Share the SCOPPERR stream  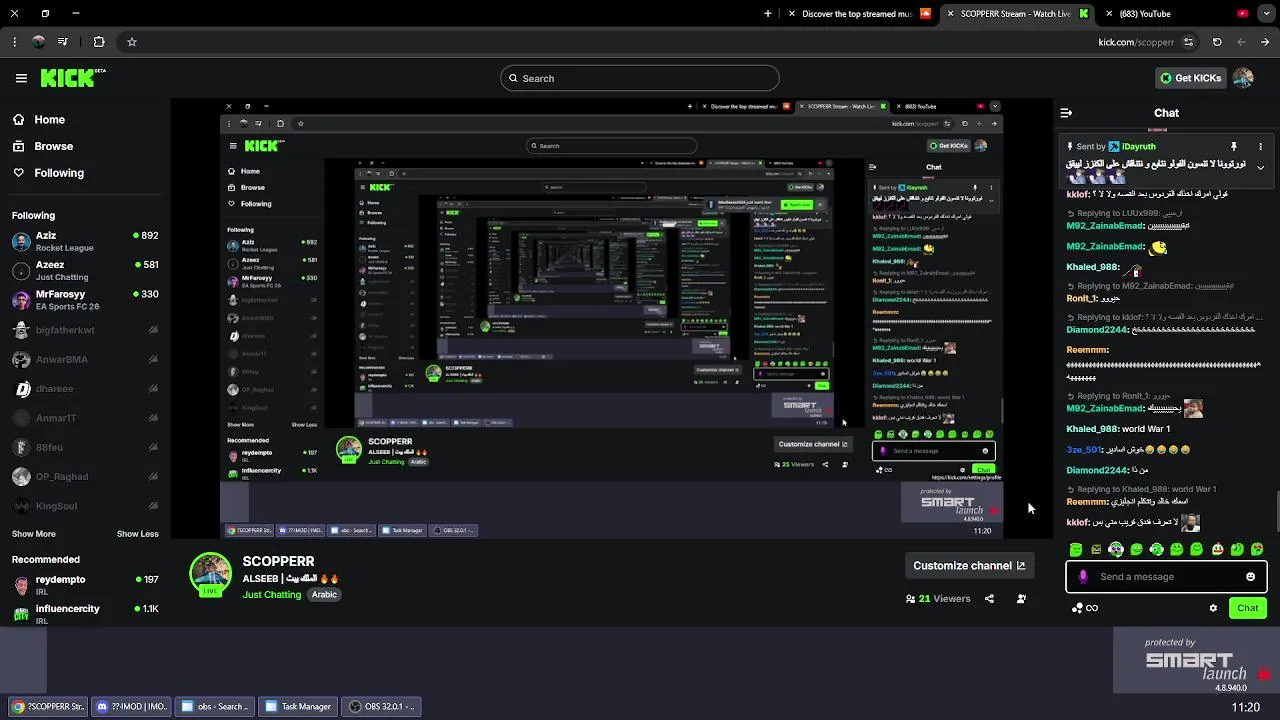tap(989, 599)
